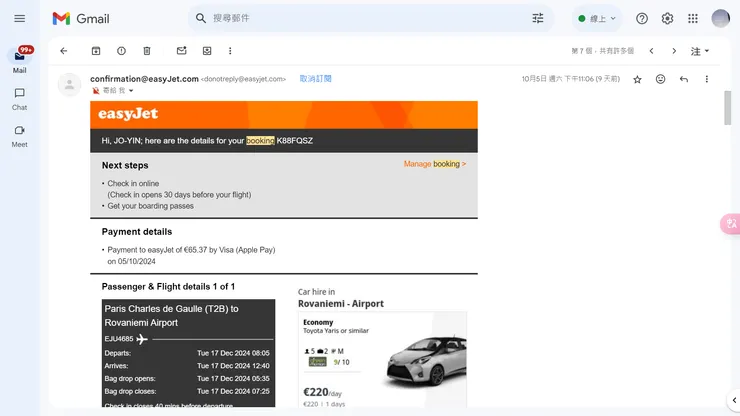Star this easyJet email
The image size is (740, 416).
[x=637, y=79]
